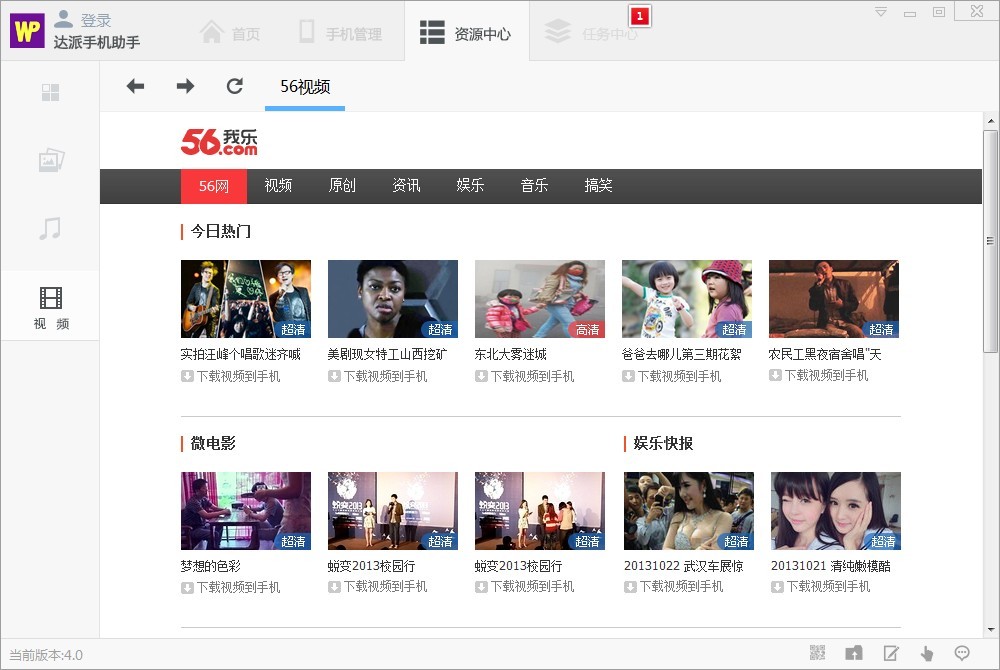Image resolution: width=1000 pixels, height=670 pixels.
Task: Click the scrollbar down arrow
Action: pos(990,630)
